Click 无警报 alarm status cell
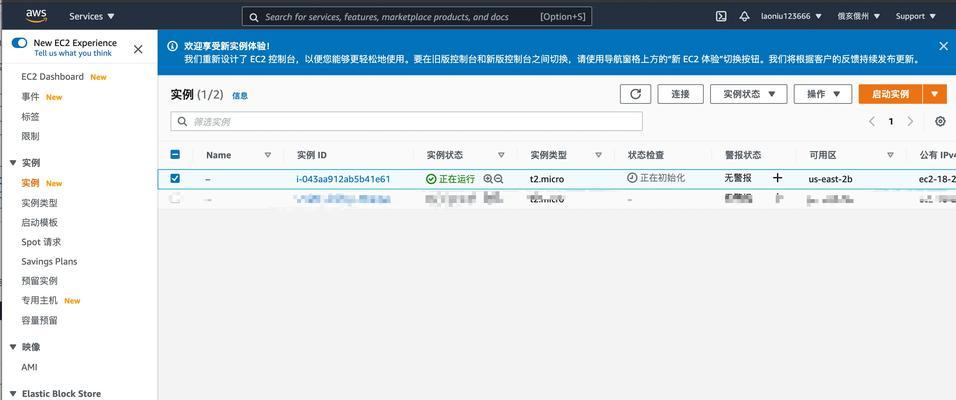The height and width of the screenshot is (400, 956). (738, 178)
